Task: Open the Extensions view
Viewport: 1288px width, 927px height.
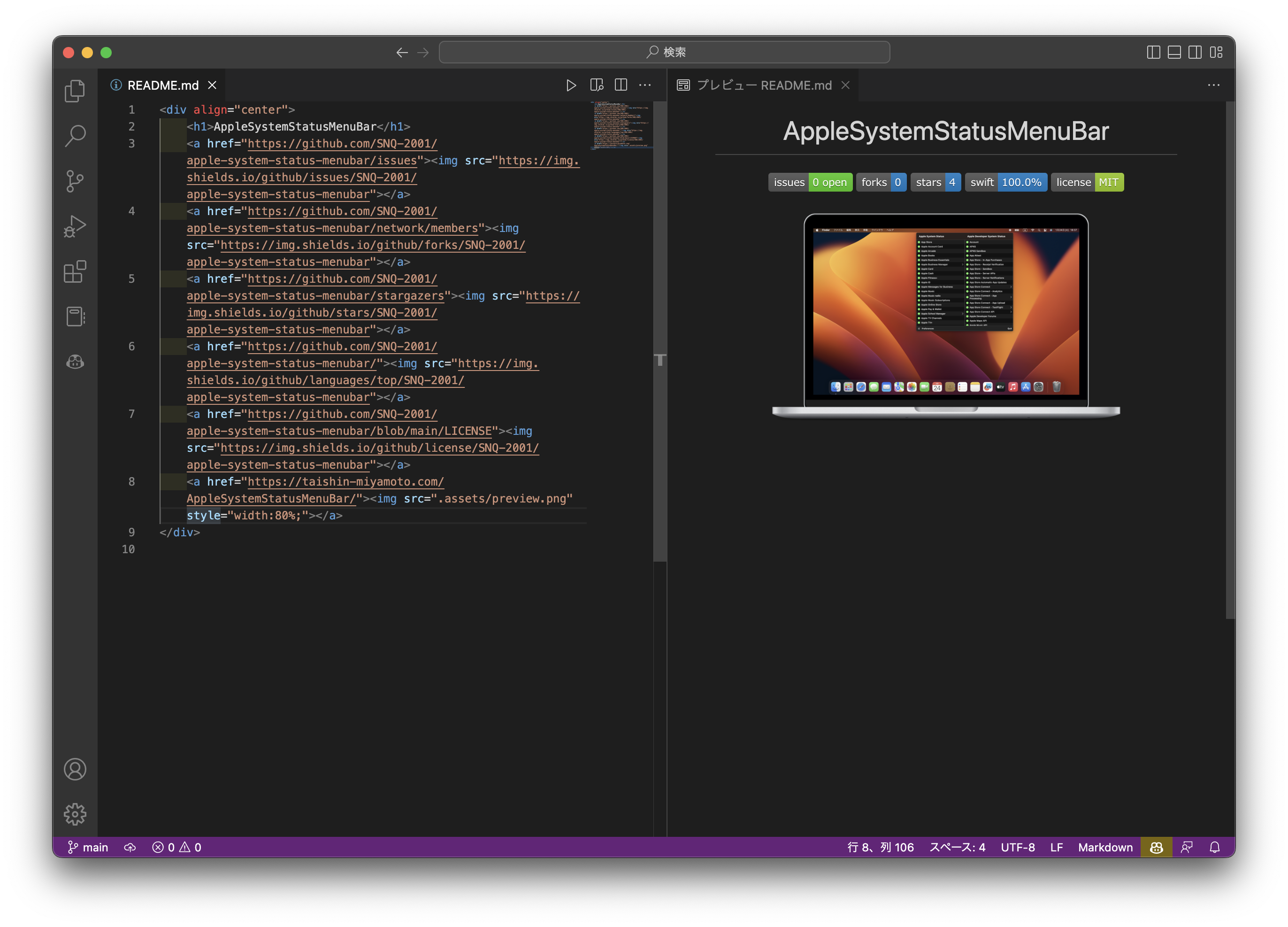Action: (75, 271)
